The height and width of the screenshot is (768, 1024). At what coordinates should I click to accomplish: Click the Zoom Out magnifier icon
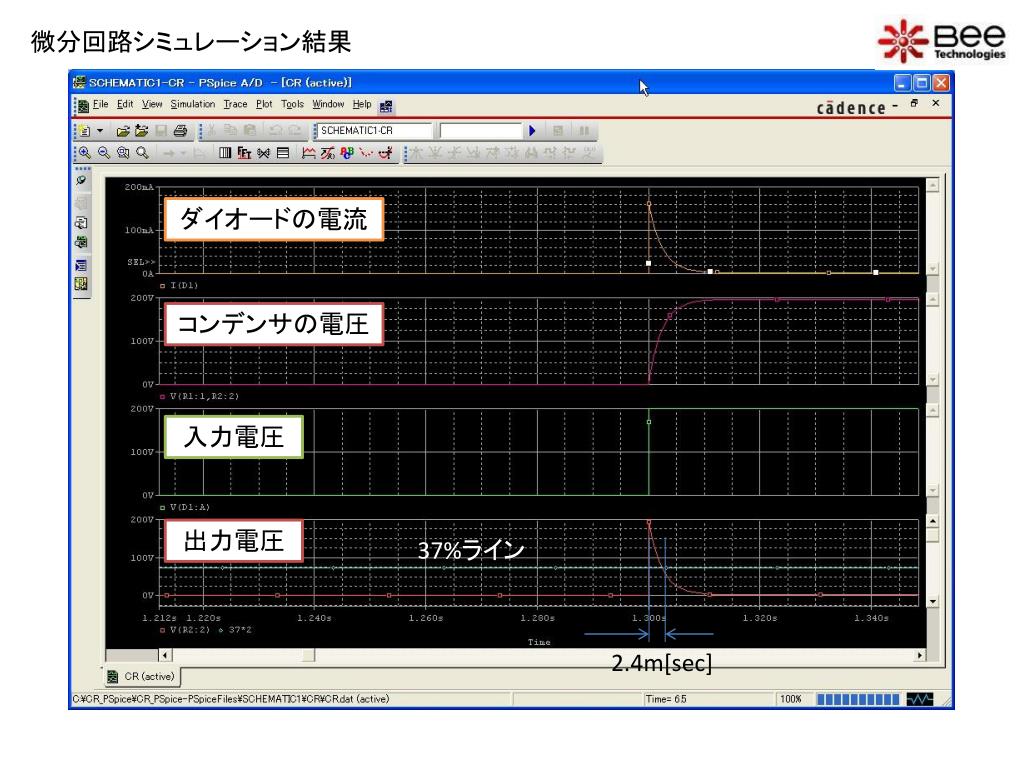tap(104, 153)
